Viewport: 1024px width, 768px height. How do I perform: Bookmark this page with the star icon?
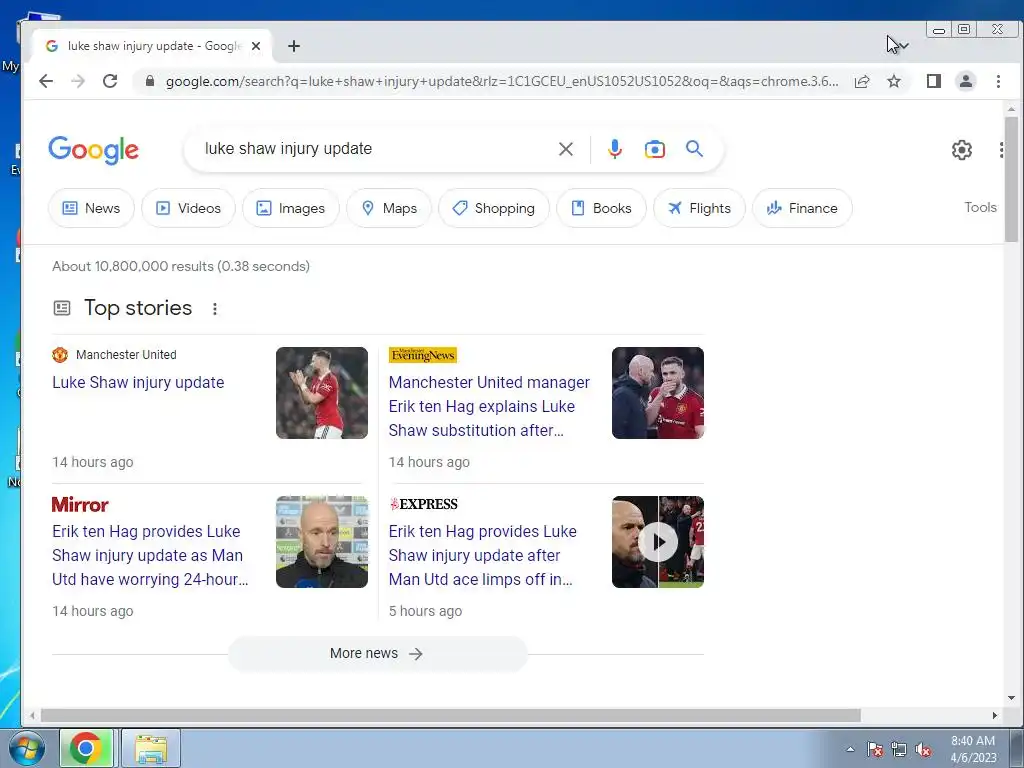click(x=894, y=81)
